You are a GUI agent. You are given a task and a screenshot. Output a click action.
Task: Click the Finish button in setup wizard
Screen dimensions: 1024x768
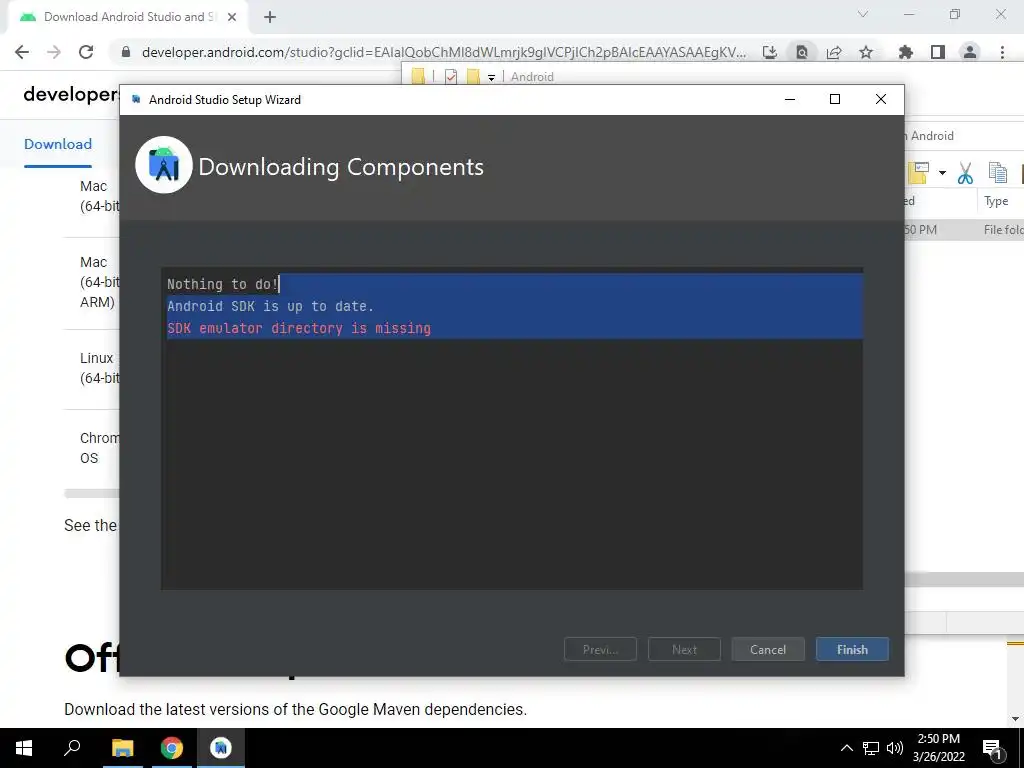852,649
